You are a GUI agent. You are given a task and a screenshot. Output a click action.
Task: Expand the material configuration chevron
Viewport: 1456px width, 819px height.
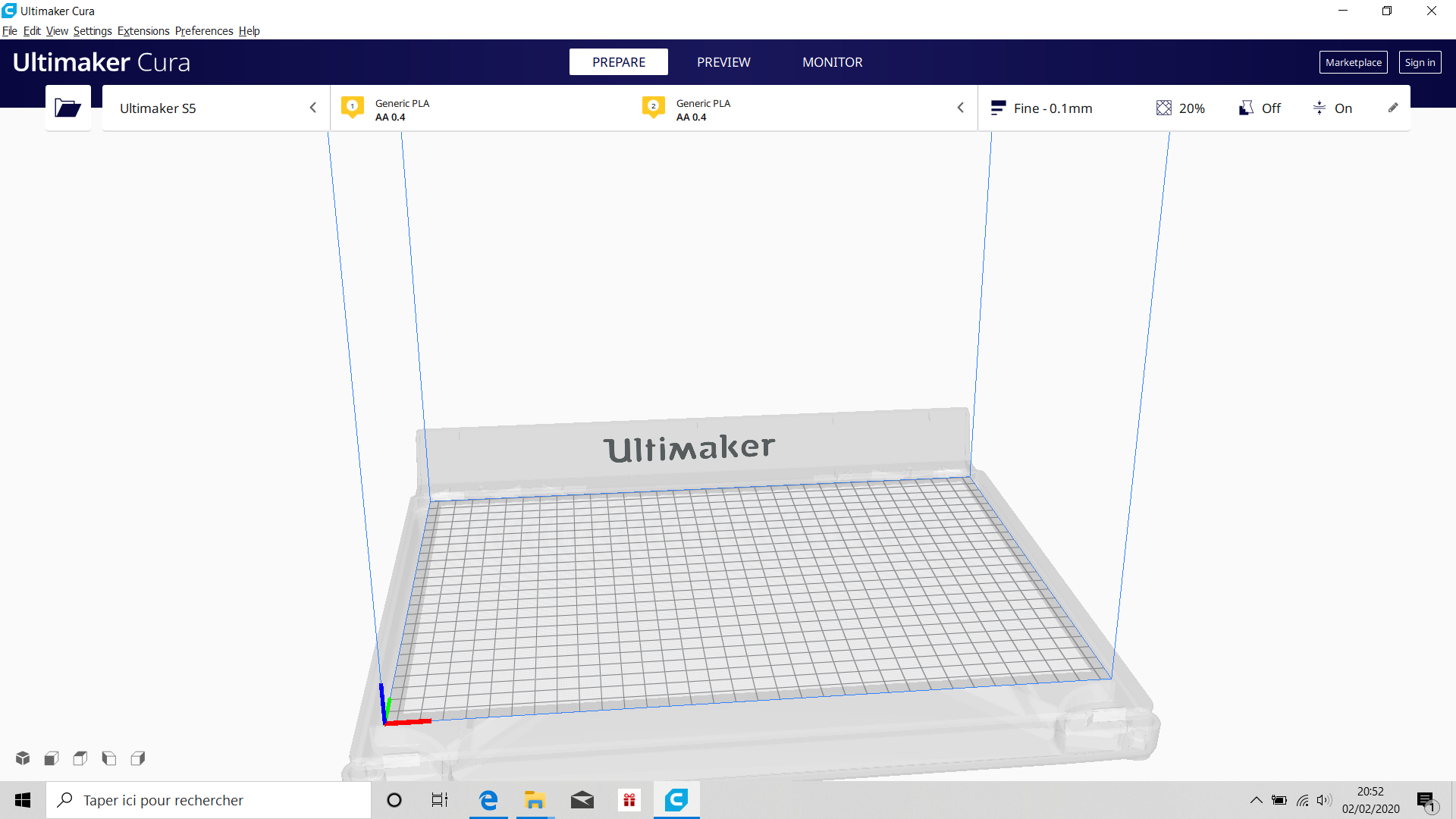[961, 108]
